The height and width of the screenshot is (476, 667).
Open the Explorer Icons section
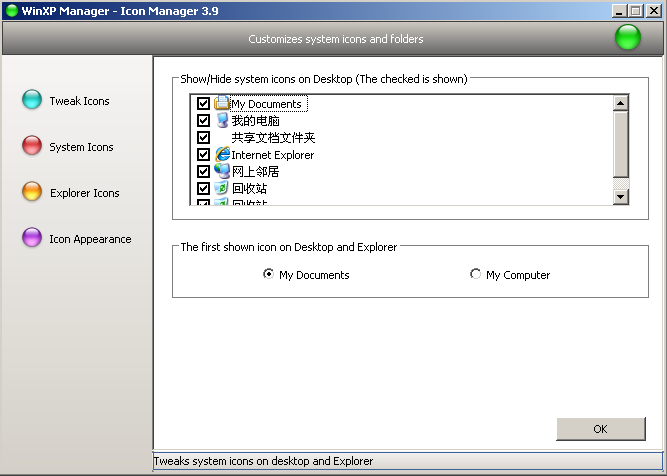pyautogui.click(x=84, y=193)
